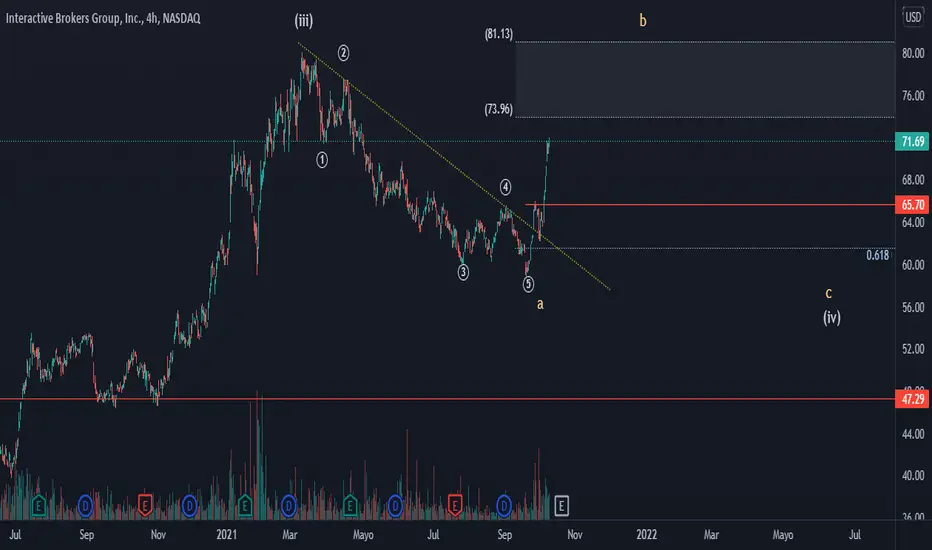Select the (iii) wave label at the peak
The height and width of the screenshot is (550, 932).
[x=304, y=21]
